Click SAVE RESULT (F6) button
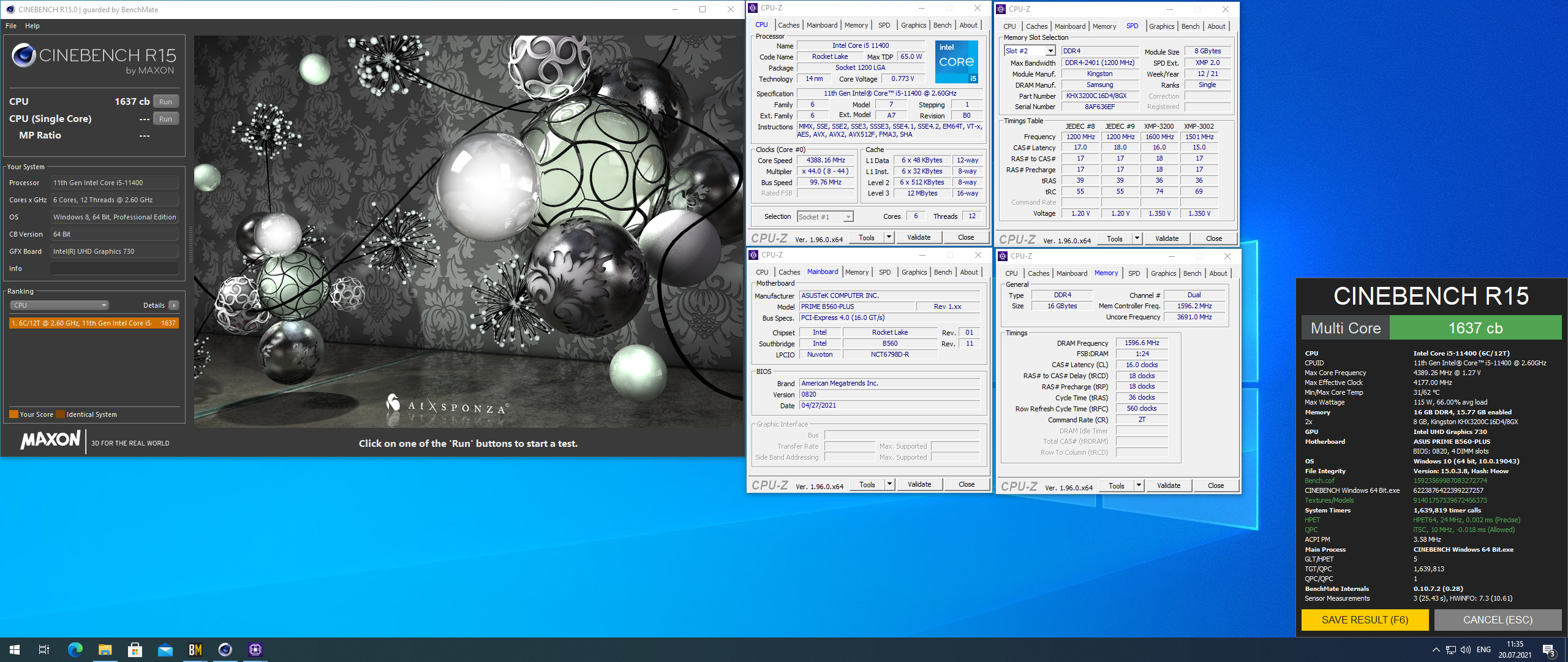This screenshot has width=1568, height=662. click(1365, 620)
